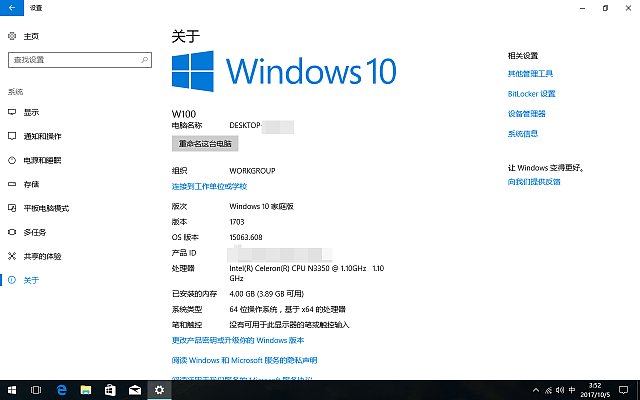The width and height of the screenshot is (640, 400).
Task: Click the 查找设置 search field
Action: click(x=80, y=60)
